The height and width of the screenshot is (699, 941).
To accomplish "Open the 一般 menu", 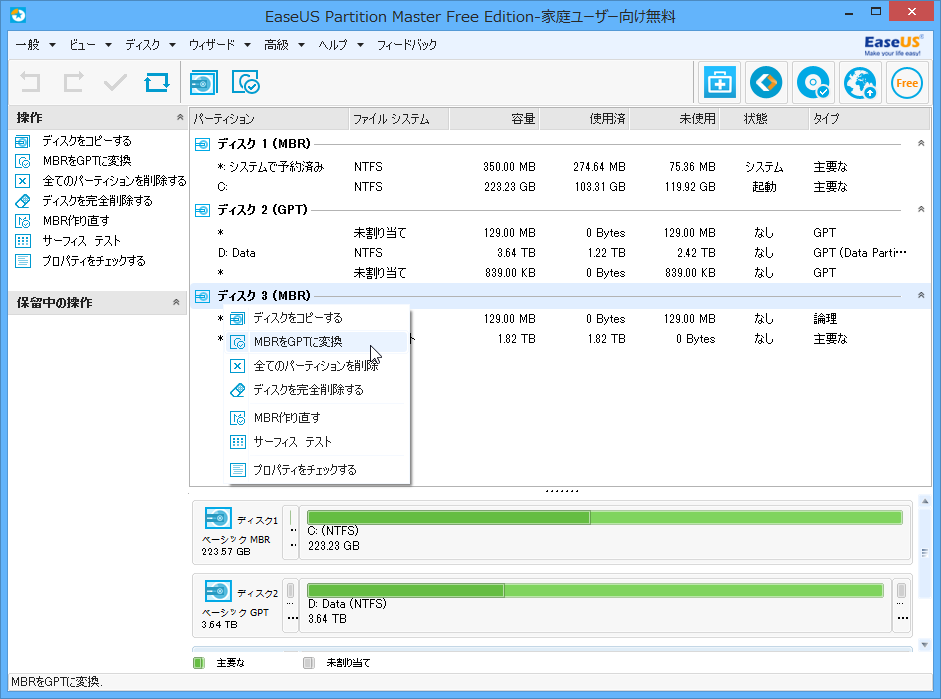I will pos(35,45).
